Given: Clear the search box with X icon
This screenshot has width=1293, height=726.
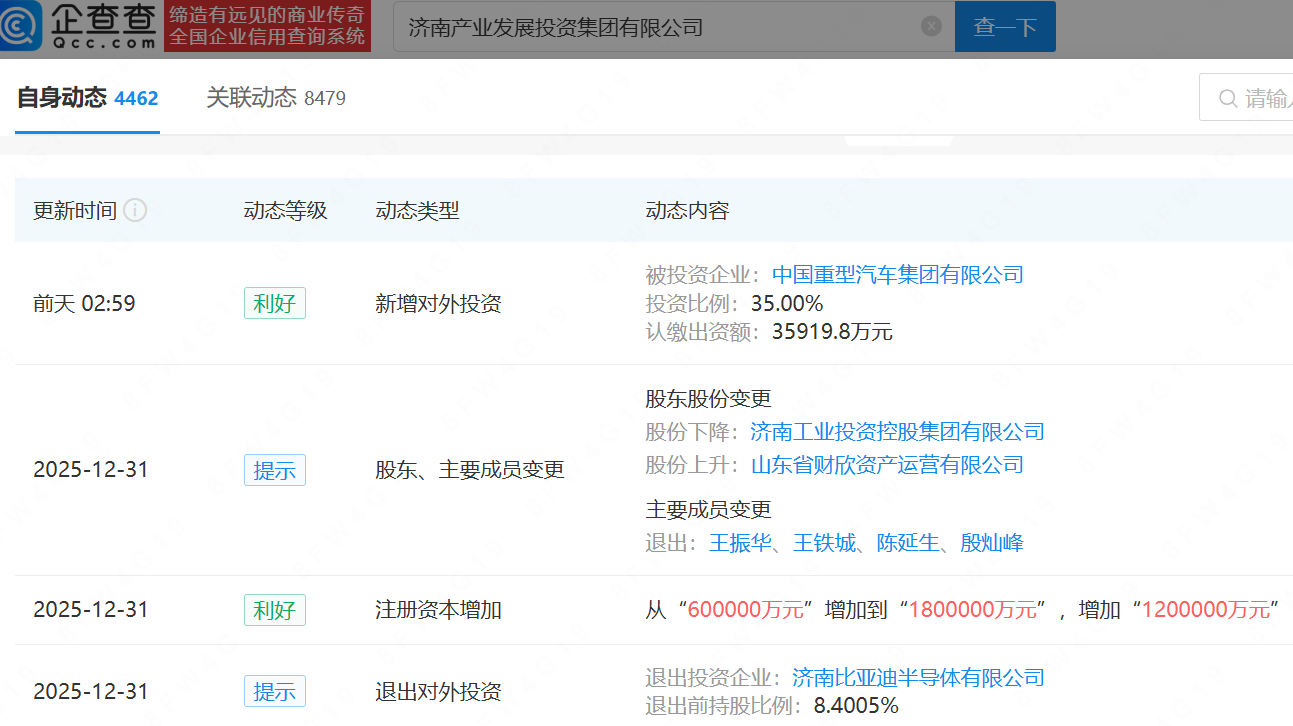Looking at the screenshot, I should pos(931,26).
